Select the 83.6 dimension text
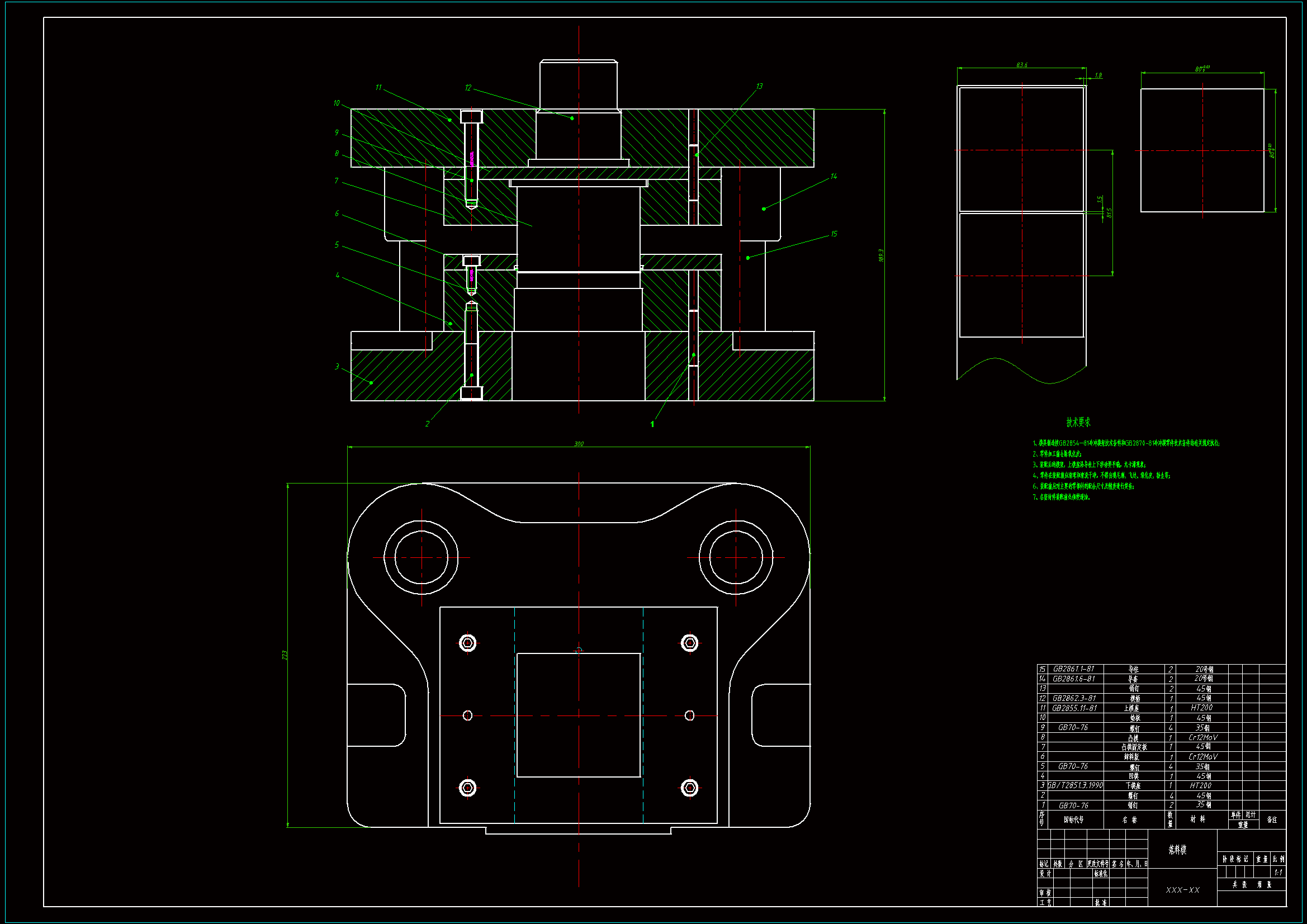The image size is (1307, 924). click(x=1022, y=65)
